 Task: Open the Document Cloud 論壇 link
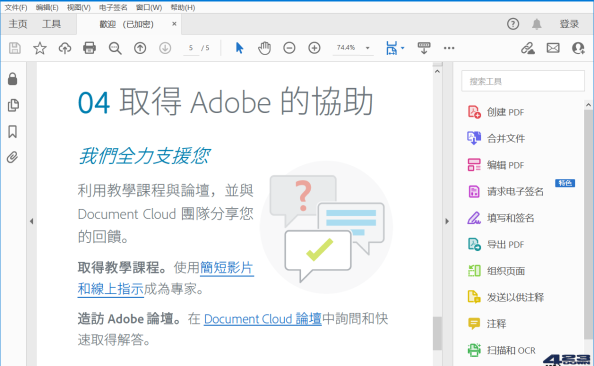click(x=263, y=319)
